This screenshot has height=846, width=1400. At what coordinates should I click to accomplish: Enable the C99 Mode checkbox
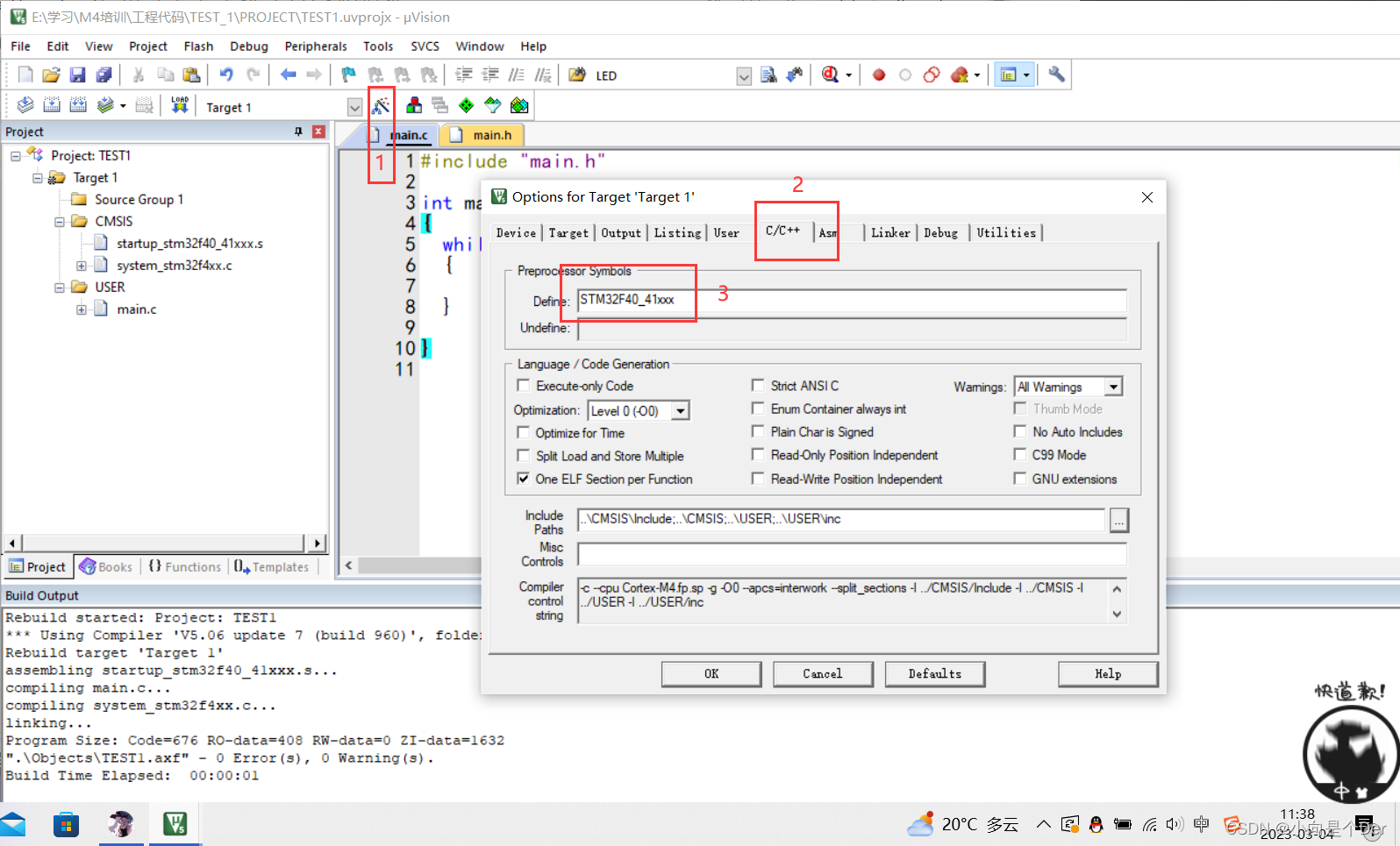point(1020,454)
